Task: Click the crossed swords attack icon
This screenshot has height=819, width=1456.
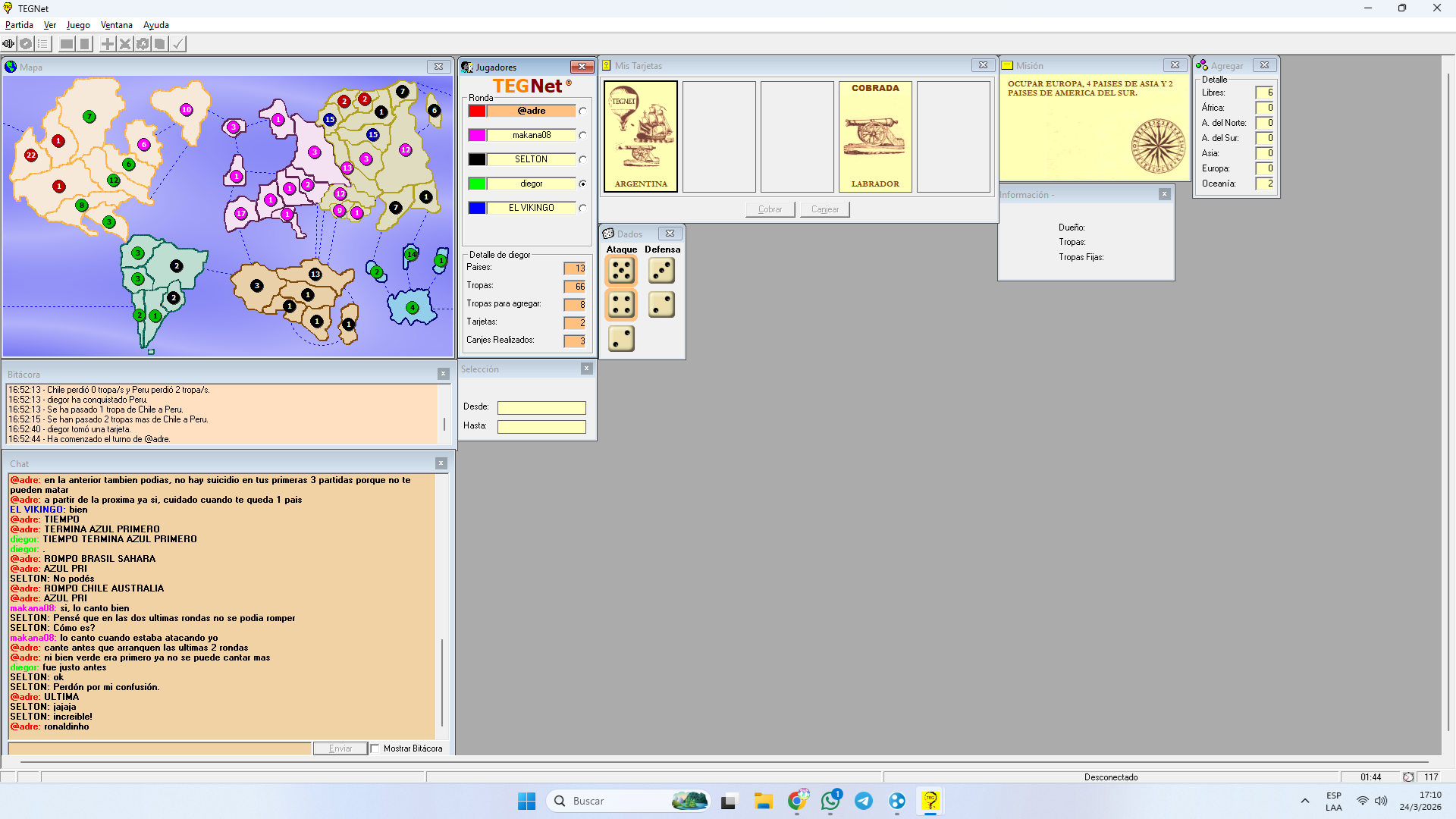Action: click(x=125, y=44)
